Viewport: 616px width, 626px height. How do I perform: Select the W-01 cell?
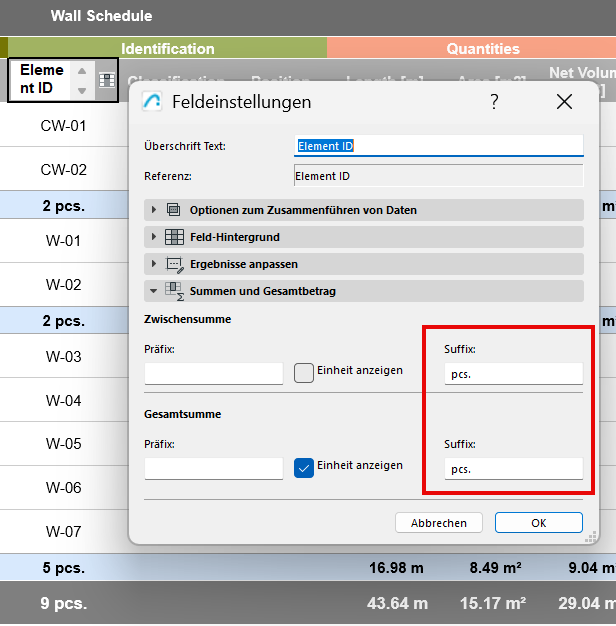click(63, 240)
